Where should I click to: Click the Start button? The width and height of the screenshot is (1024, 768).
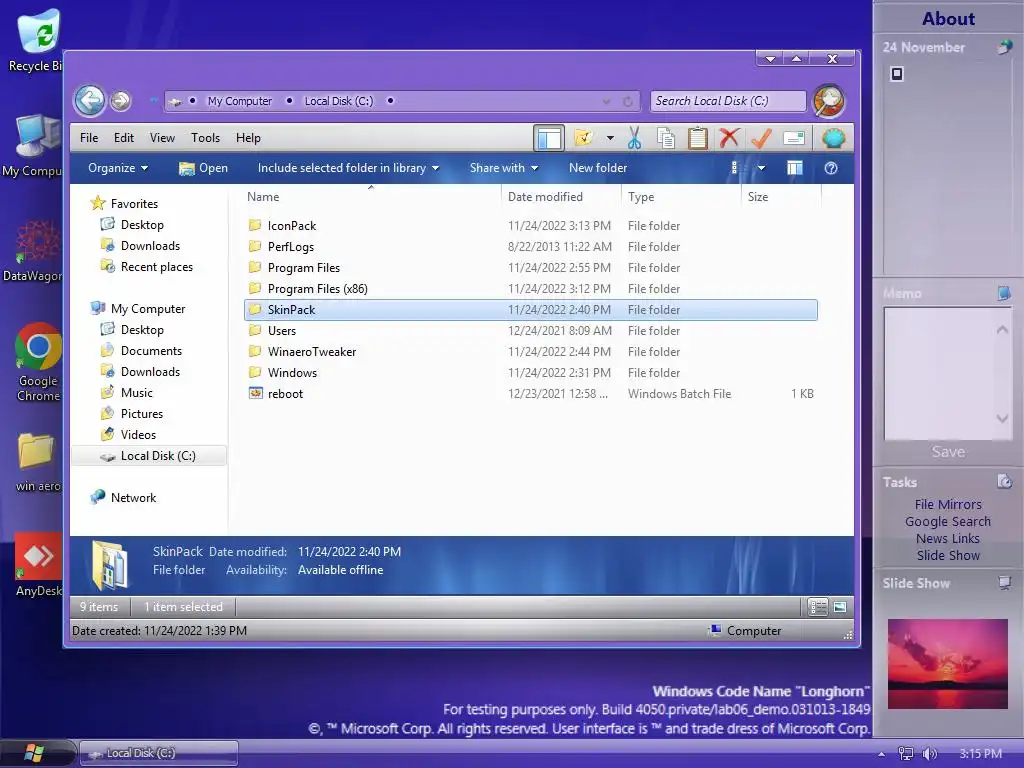pyautogui.click(x=33, y=754)
